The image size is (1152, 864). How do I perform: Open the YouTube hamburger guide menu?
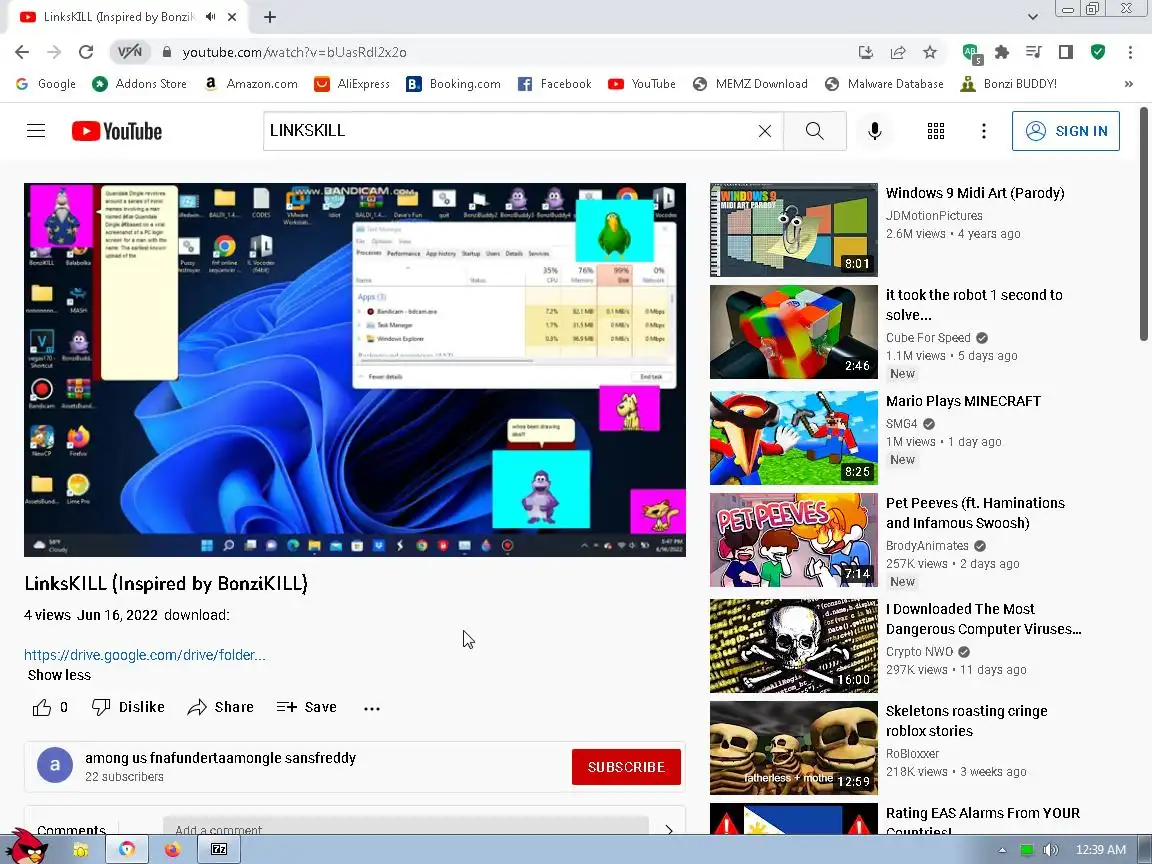tap(36, 131)
